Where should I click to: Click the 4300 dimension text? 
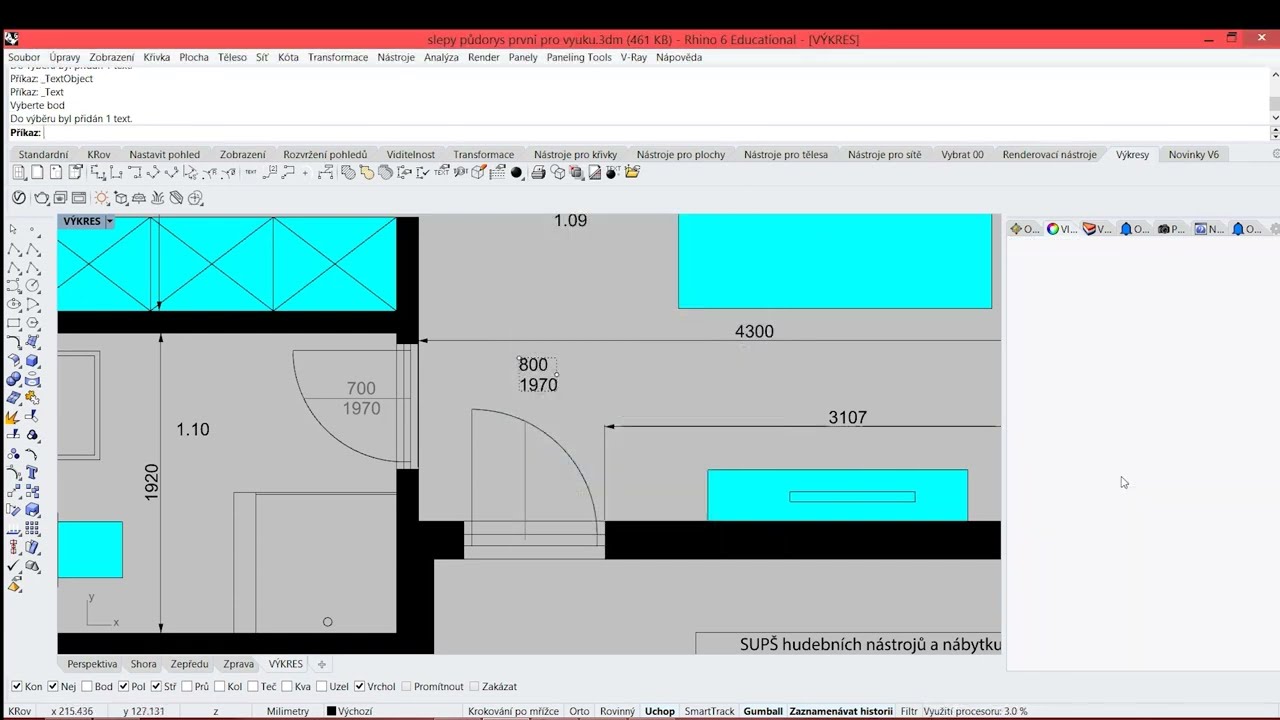[754, 331]
